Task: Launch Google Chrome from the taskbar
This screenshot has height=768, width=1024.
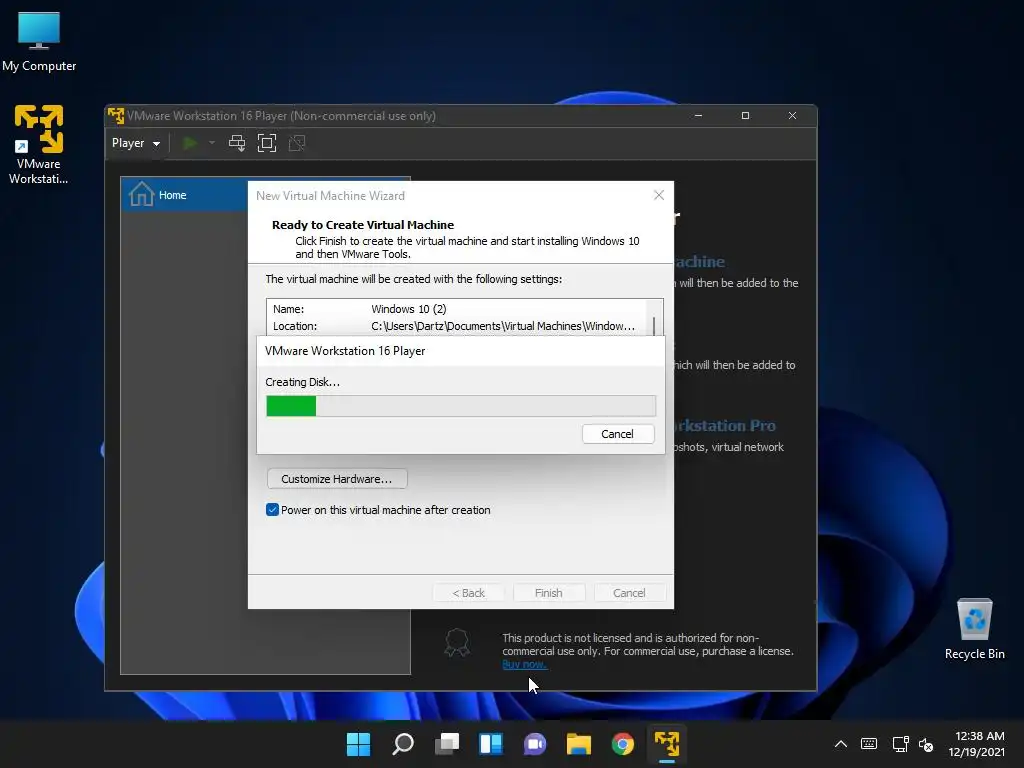Action: tap(623, 744)
